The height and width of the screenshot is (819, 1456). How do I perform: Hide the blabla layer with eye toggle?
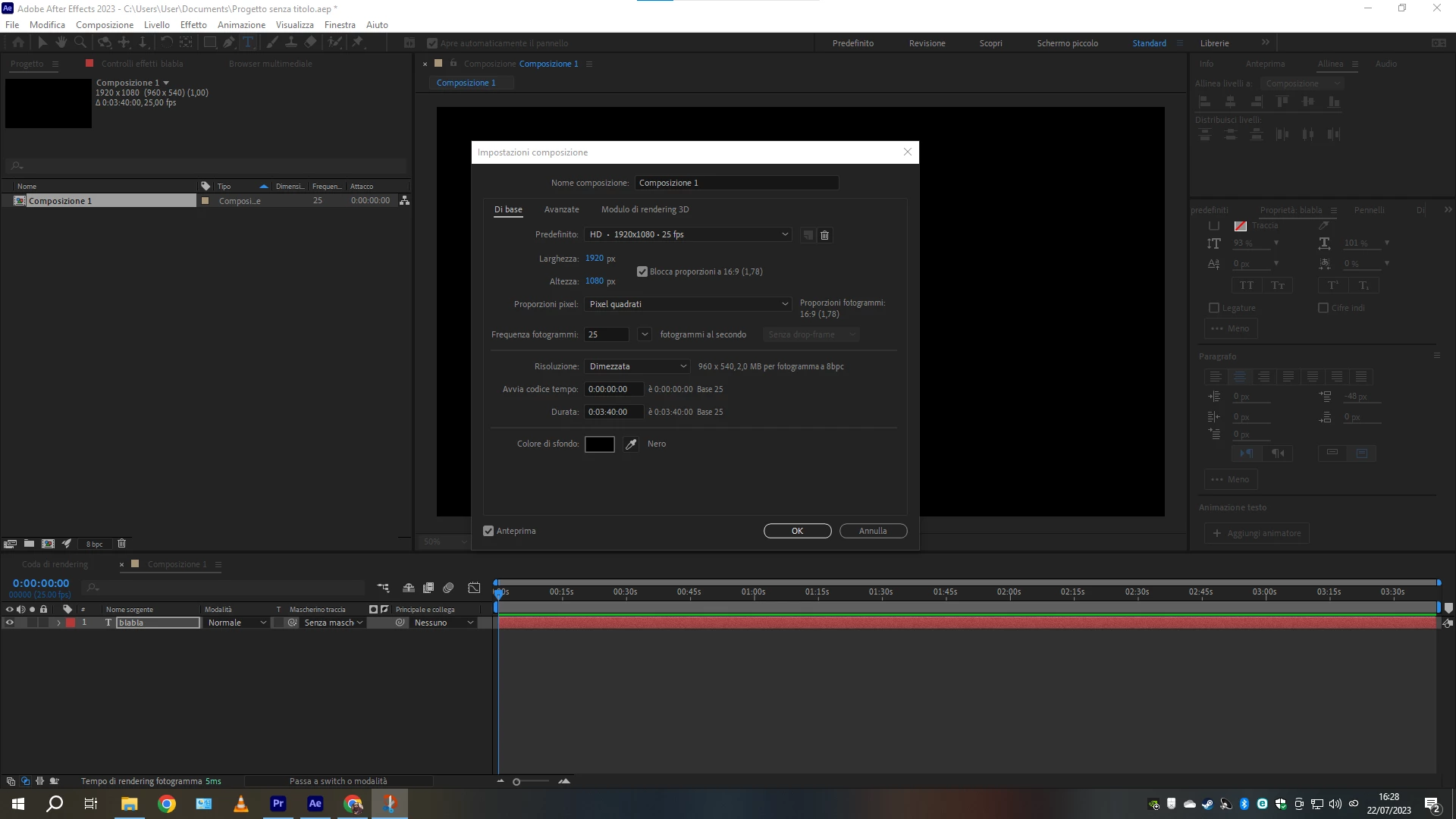click(10, 623)
